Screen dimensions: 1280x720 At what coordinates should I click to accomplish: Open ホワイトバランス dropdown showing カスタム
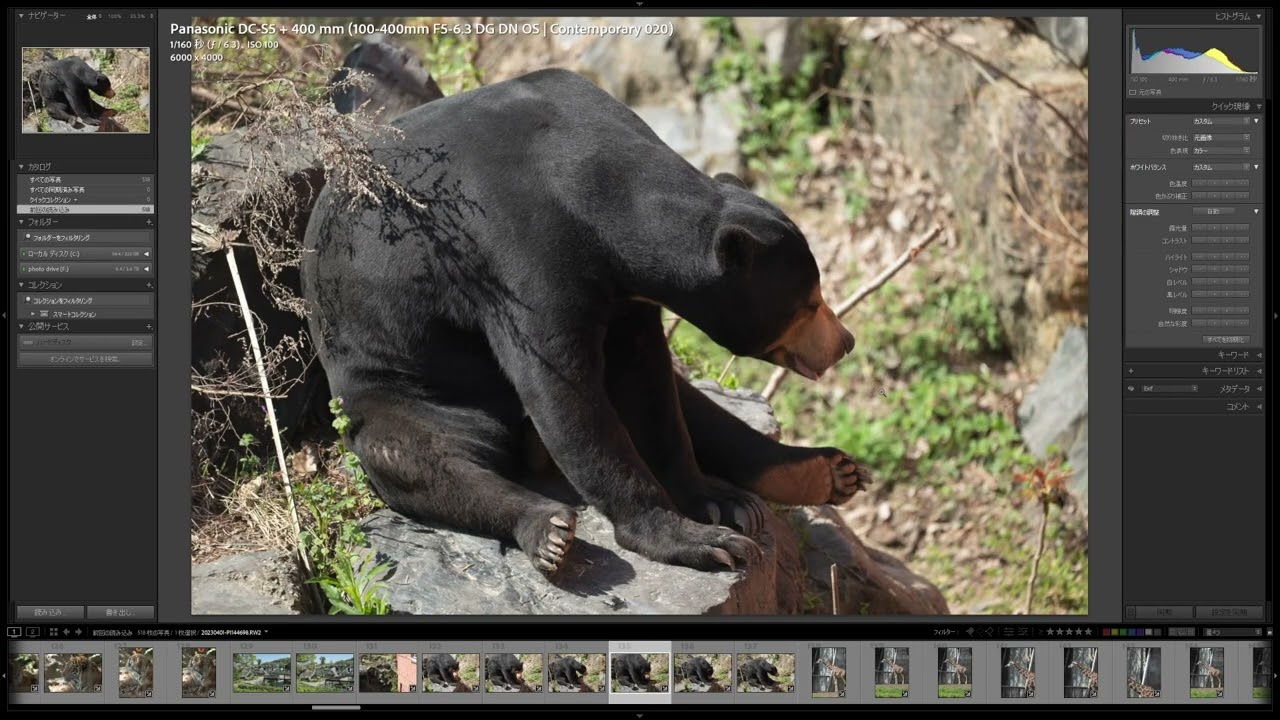1221,167
